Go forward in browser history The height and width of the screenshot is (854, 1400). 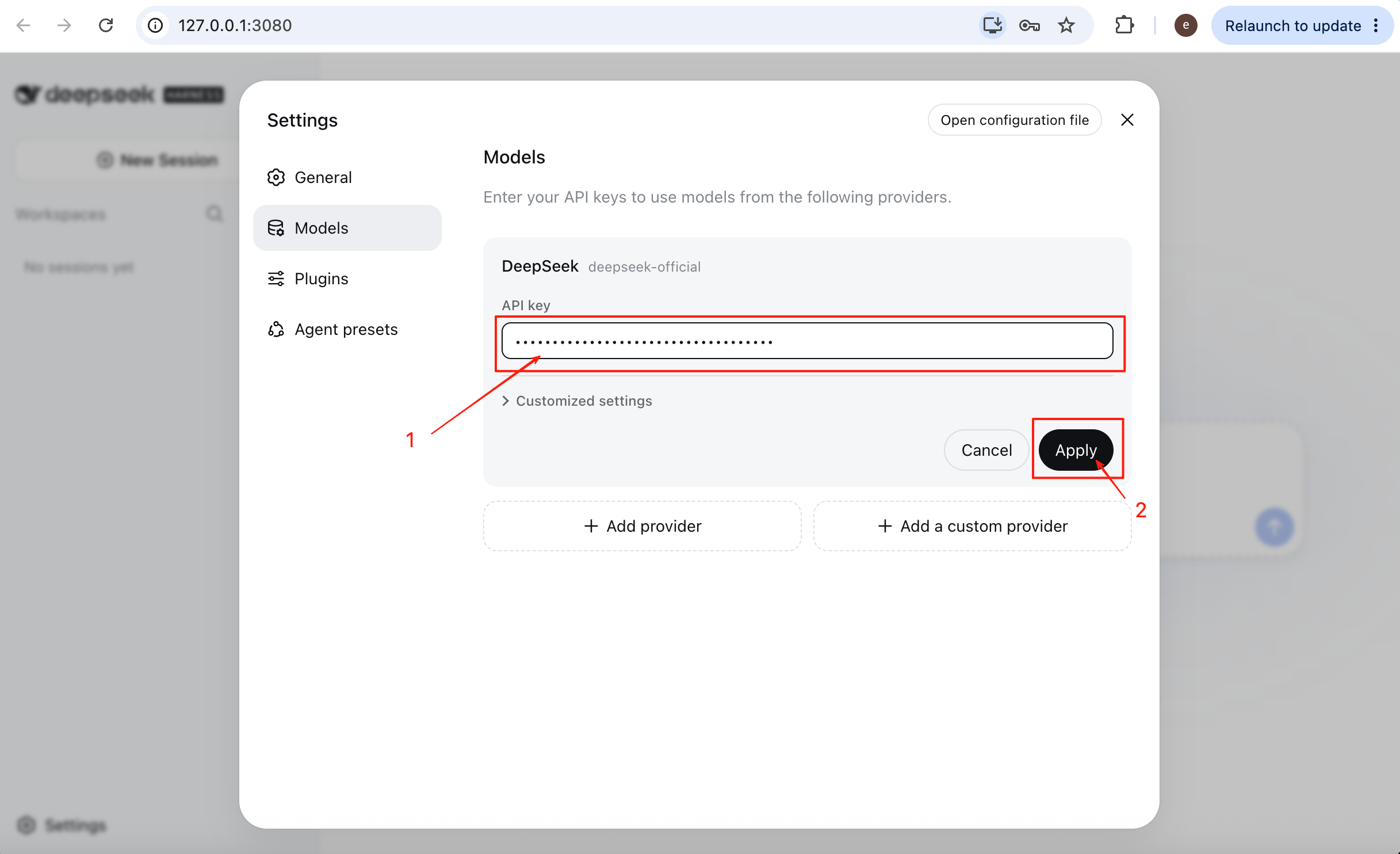click(x=64, y=25)
